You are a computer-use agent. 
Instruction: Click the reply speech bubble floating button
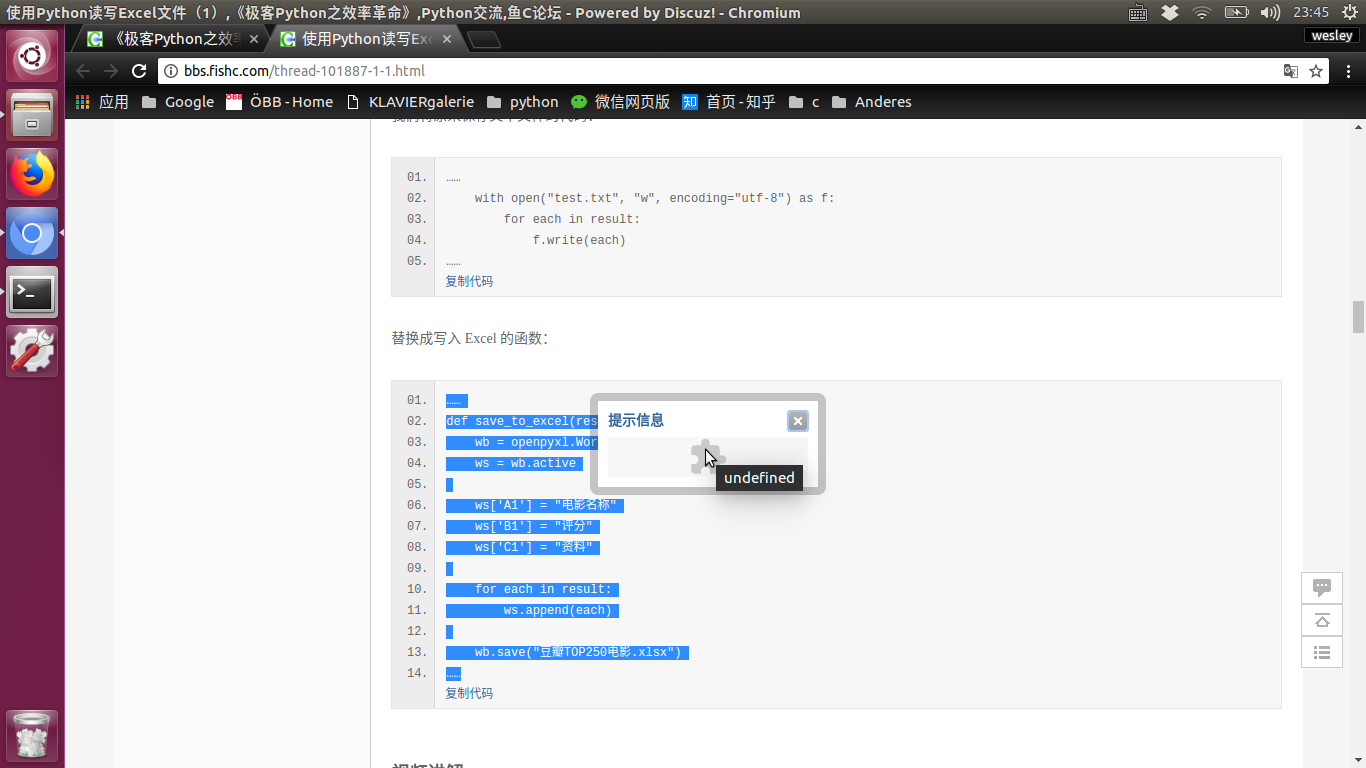[1321, 588]
